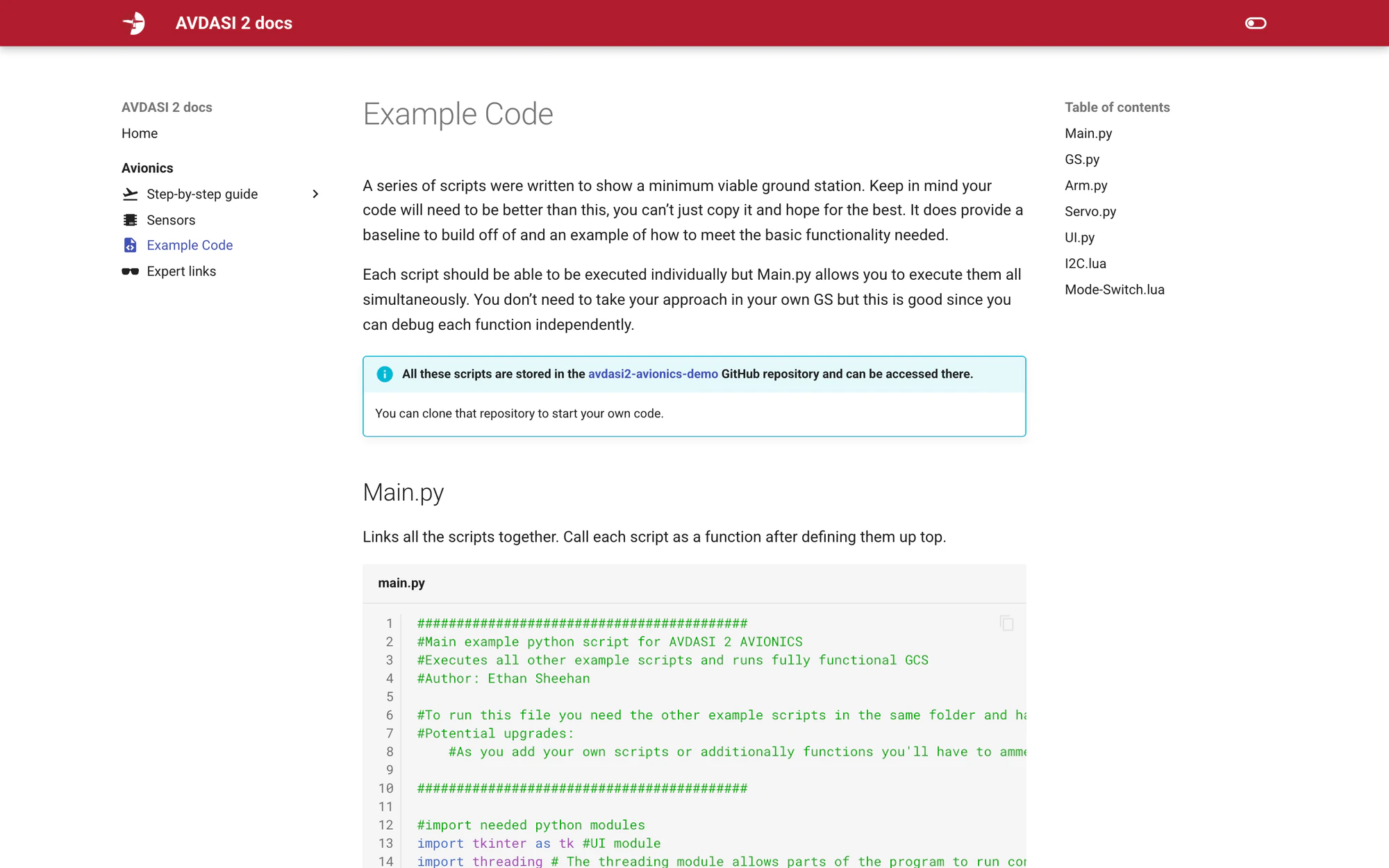The width and height of the screenshot is (1389, 868).
Task: Click the Main.py section heading
Action: coord(403,492)
